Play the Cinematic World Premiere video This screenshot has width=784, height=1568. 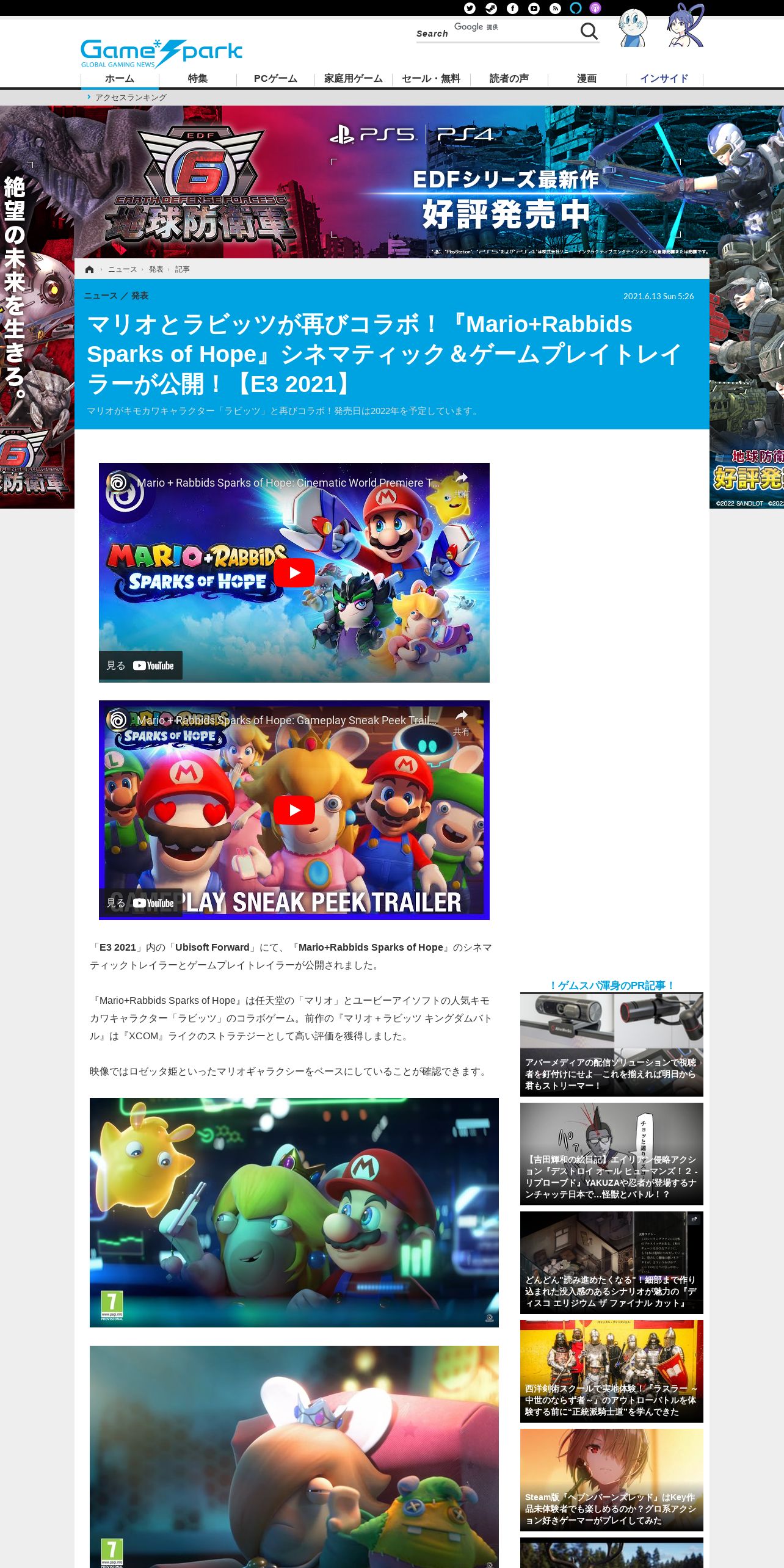point(294,573)
